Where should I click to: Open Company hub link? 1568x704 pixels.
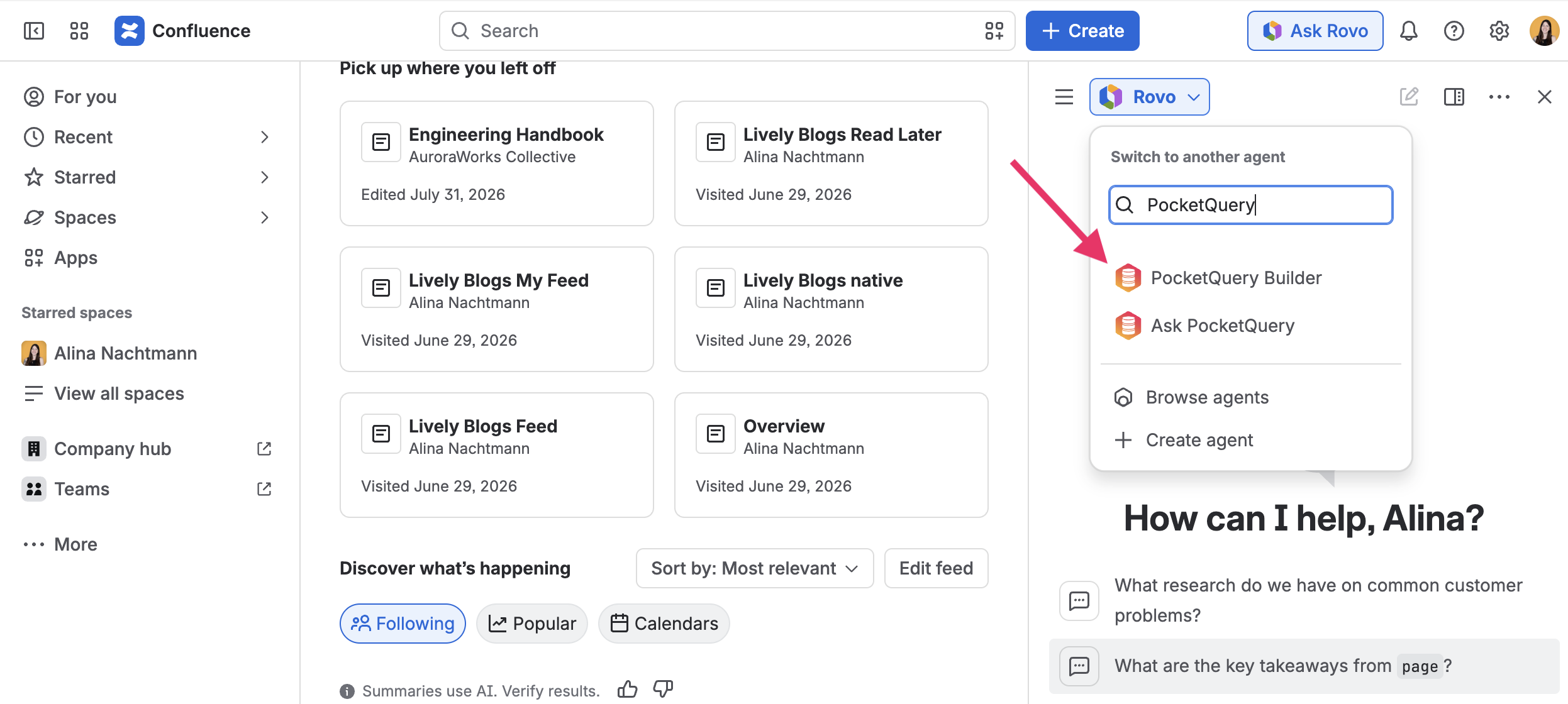pyautogui.click(x=113, y=449)
